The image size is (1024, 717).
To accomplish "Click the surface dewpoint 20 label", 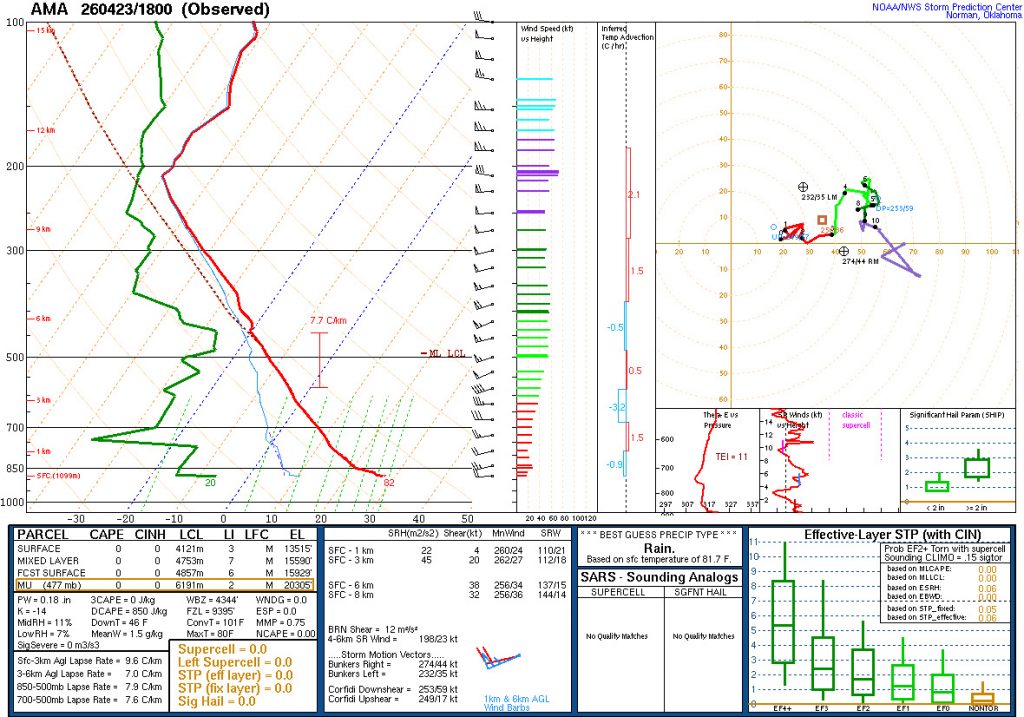I will click(x=210, y=483).
